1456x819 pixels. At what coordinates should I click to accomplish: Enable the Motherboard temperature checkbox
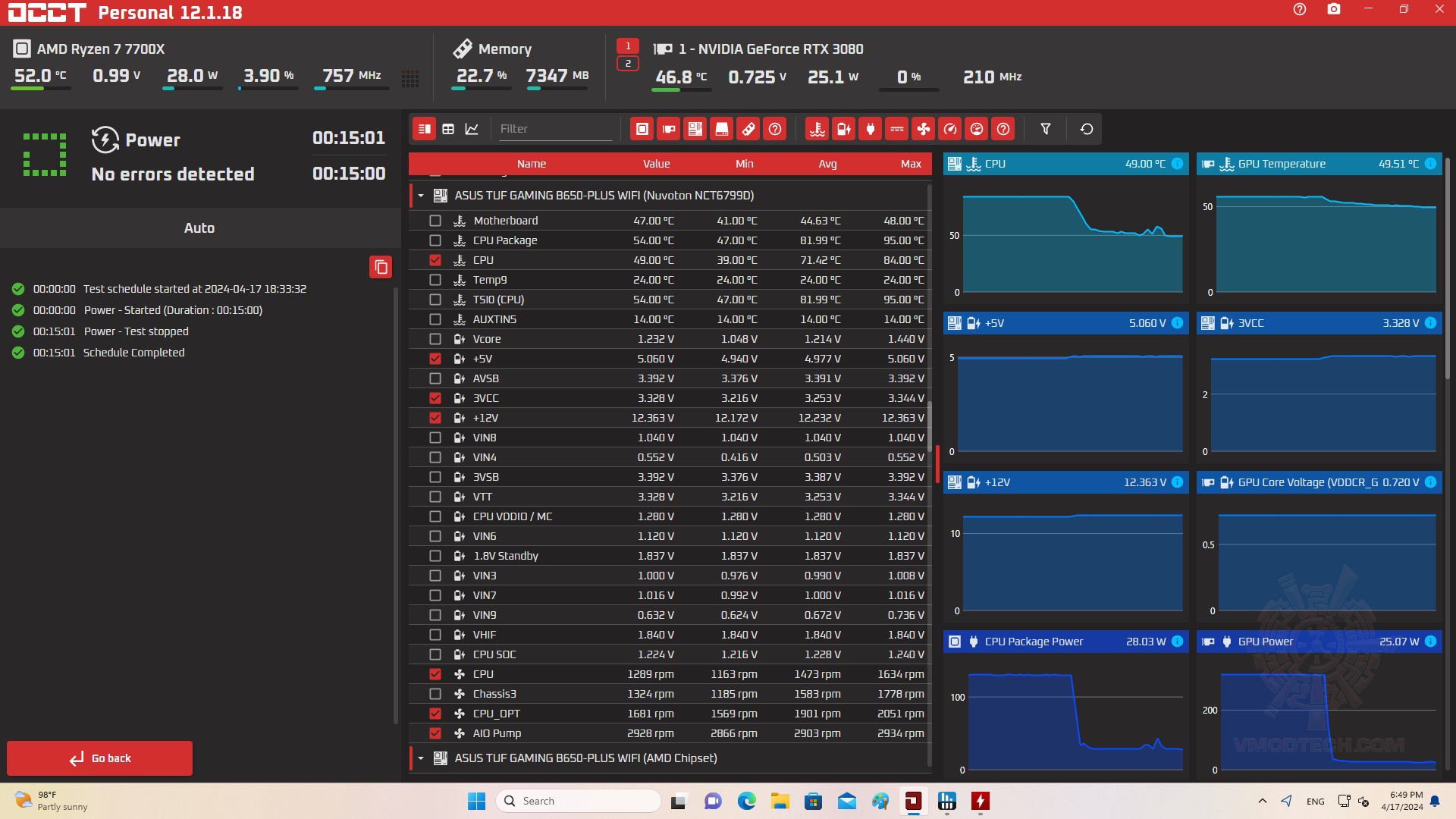pos(435,221)
